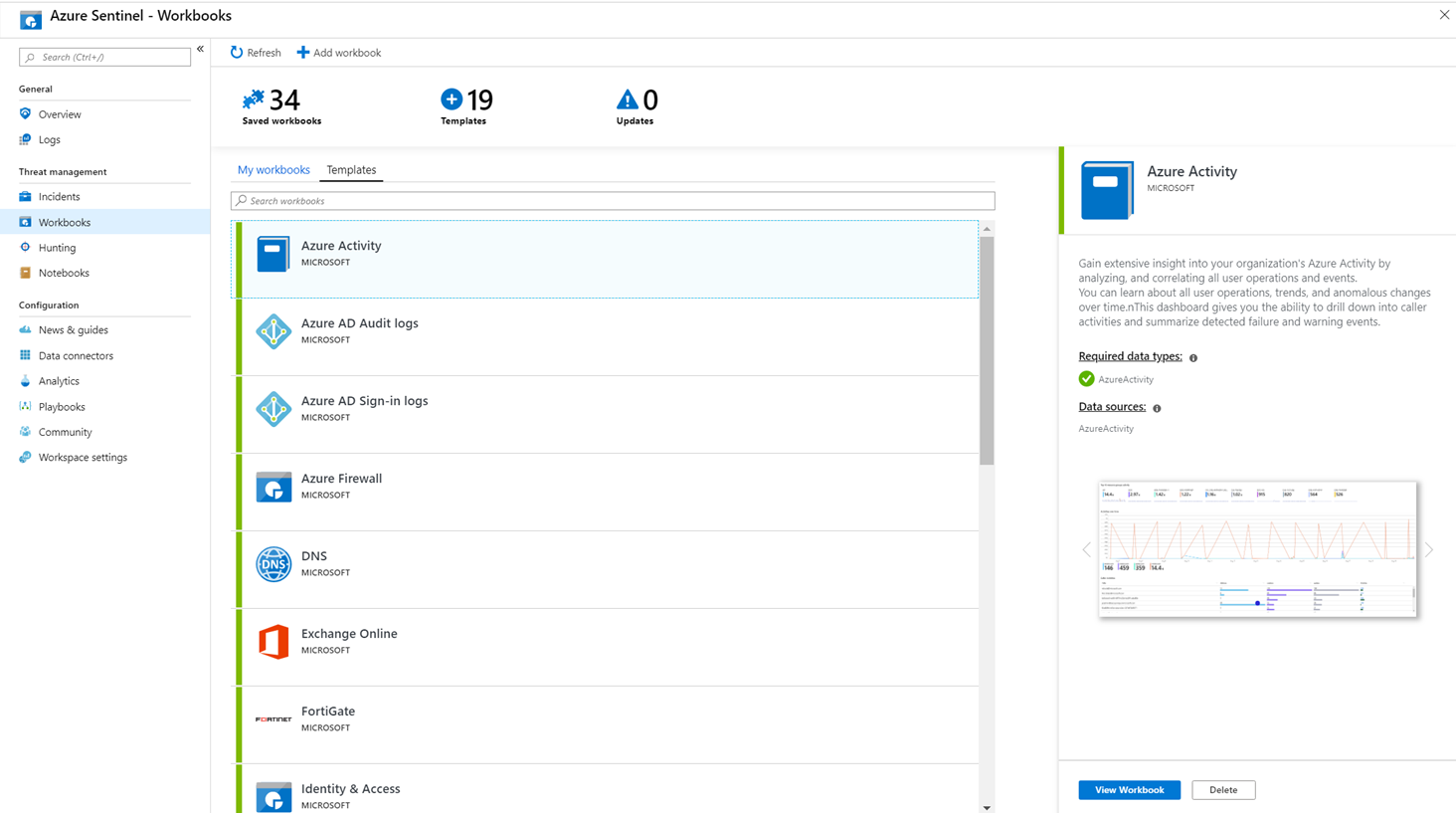Viewport: 1456px width, 813px height.
Task: Focus the Search workbooks field
Action: click(x=613, y=201)
